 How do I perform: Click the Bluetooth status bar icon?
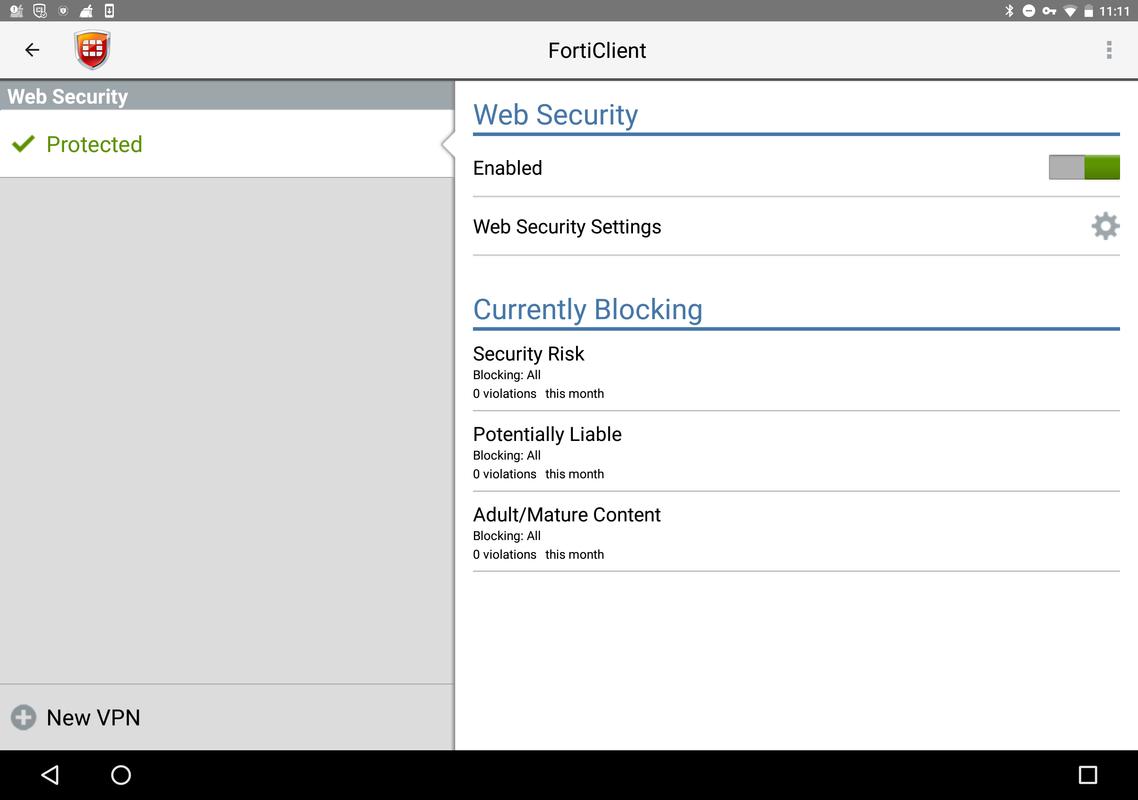[1009, 11]
